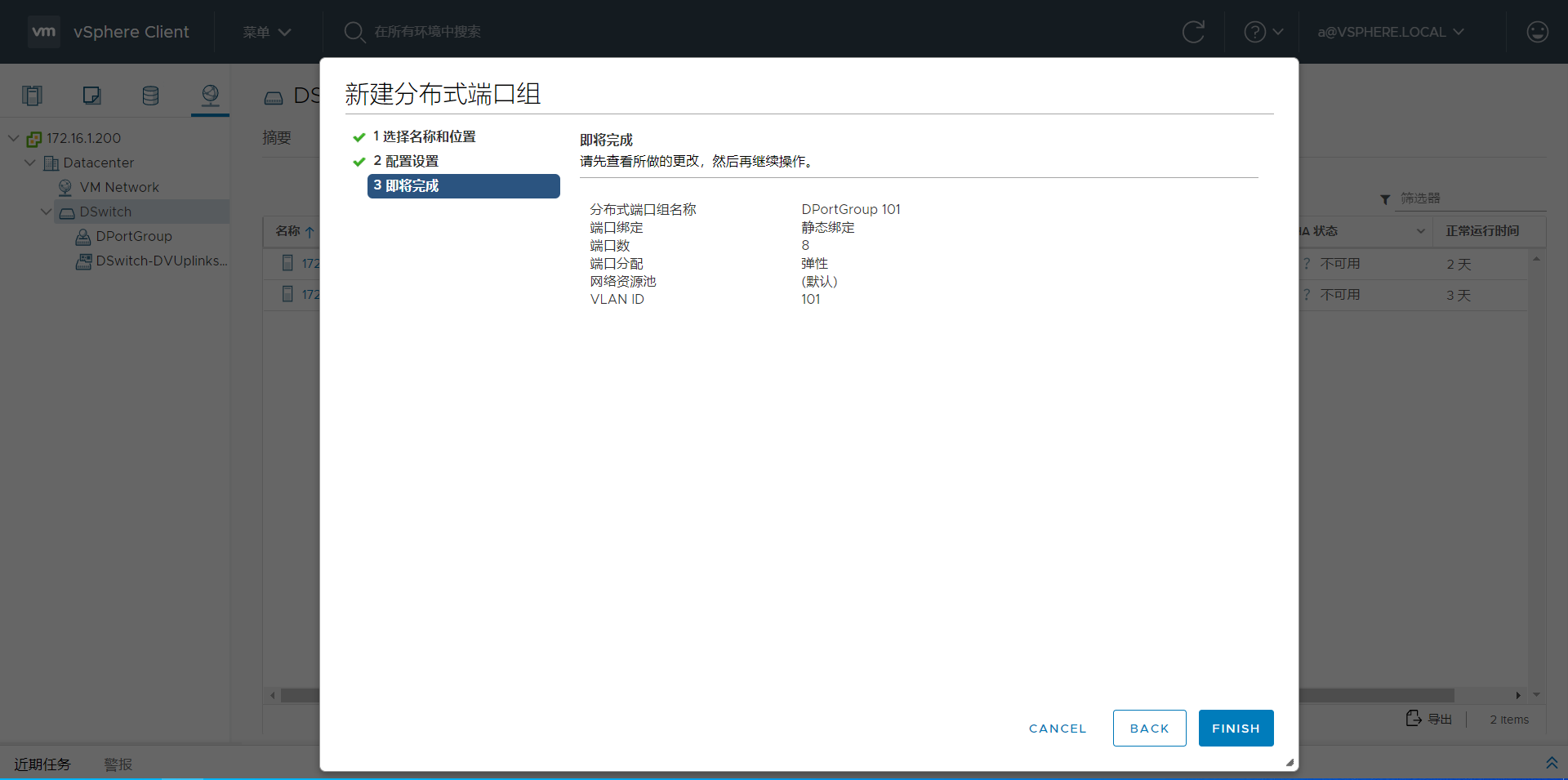This screenshot has width=1568, height=780.
Task: Click the FINISH button
Action: pyautogui.click(x=1236, y=728)
